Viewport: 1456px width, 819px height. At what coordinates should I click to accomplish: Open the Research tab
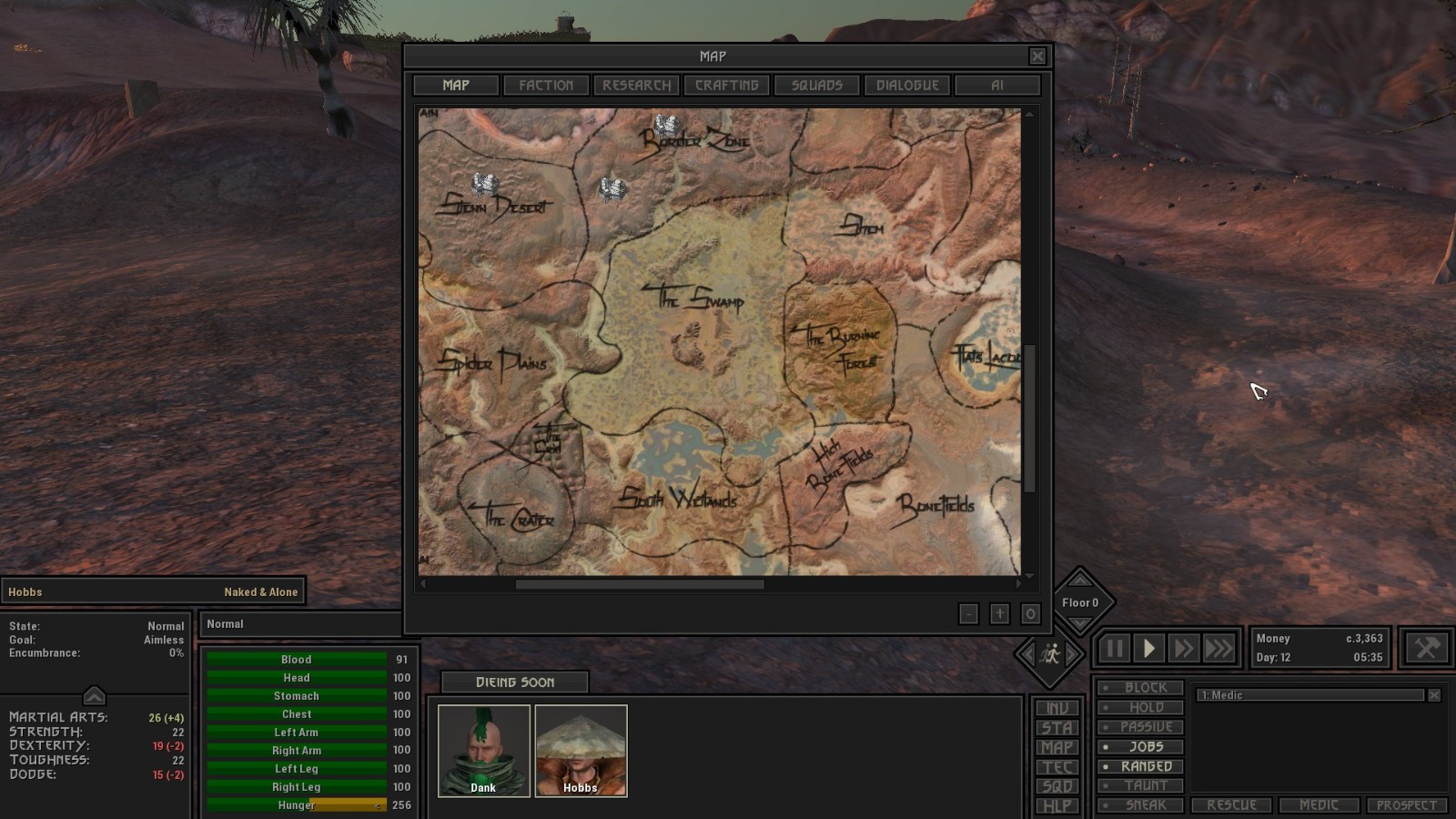click(x=636, y=85)
